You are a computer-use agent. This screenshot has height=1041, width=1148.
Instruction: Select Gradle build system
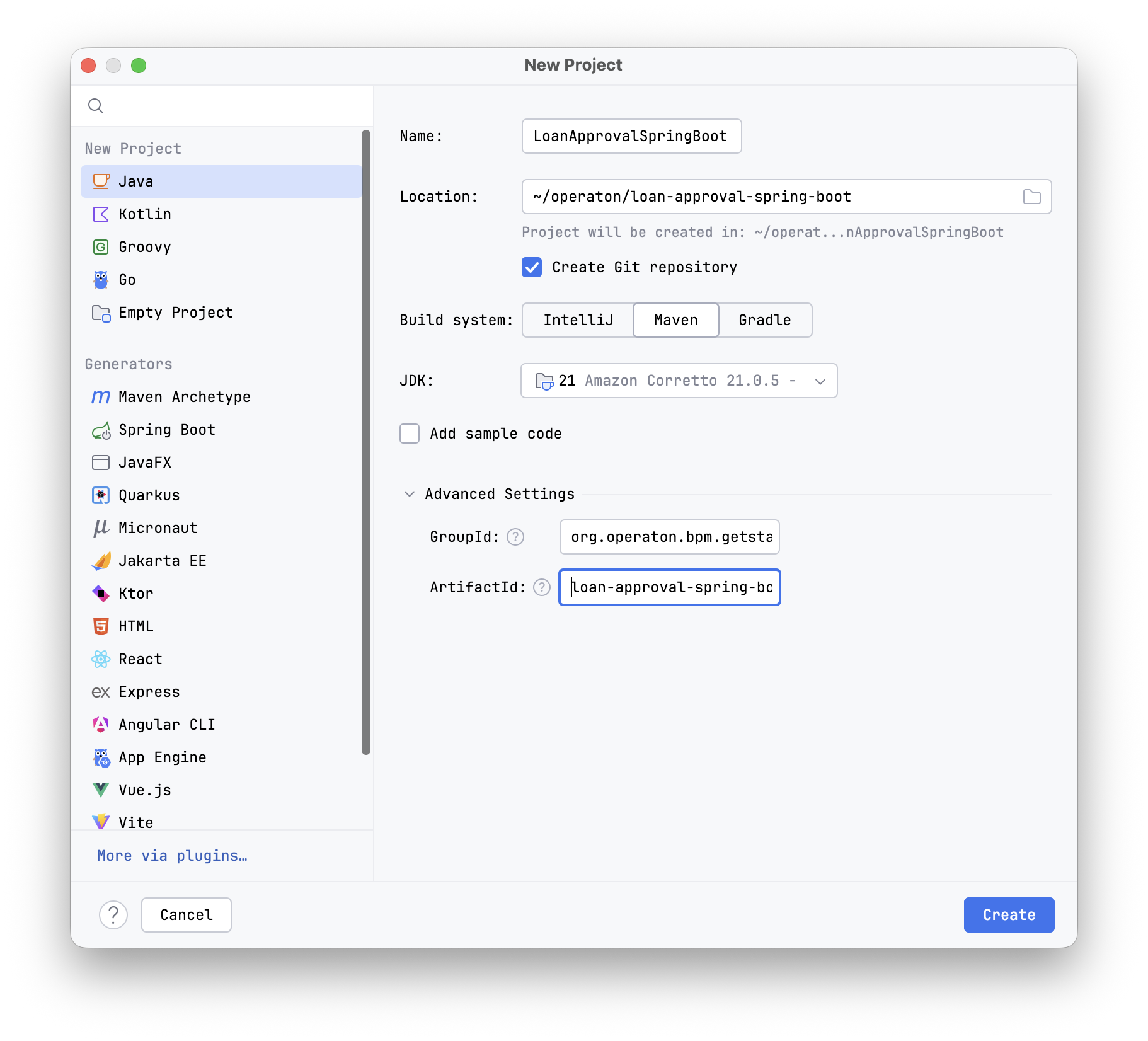coord(765,320)
